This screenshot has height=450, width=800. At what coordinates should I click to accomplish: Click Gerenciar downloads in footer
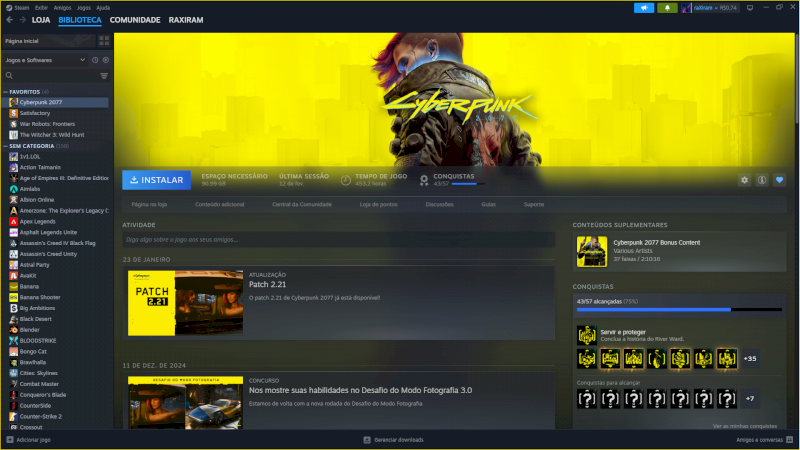click(x=398, y=440)
